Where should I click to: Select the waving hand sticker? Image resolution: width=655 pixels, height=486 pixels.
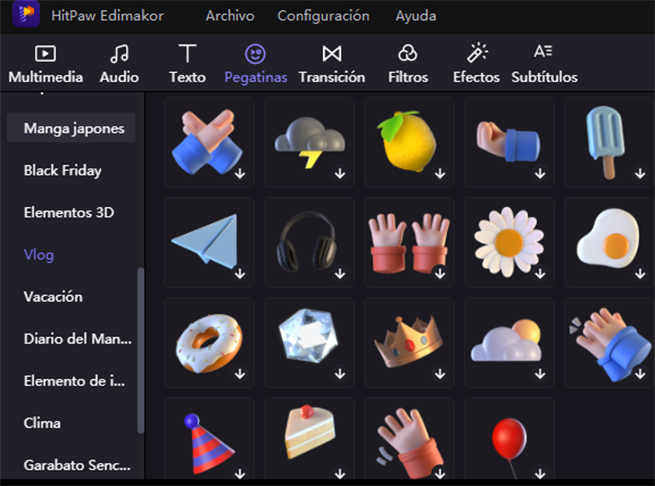409,439
